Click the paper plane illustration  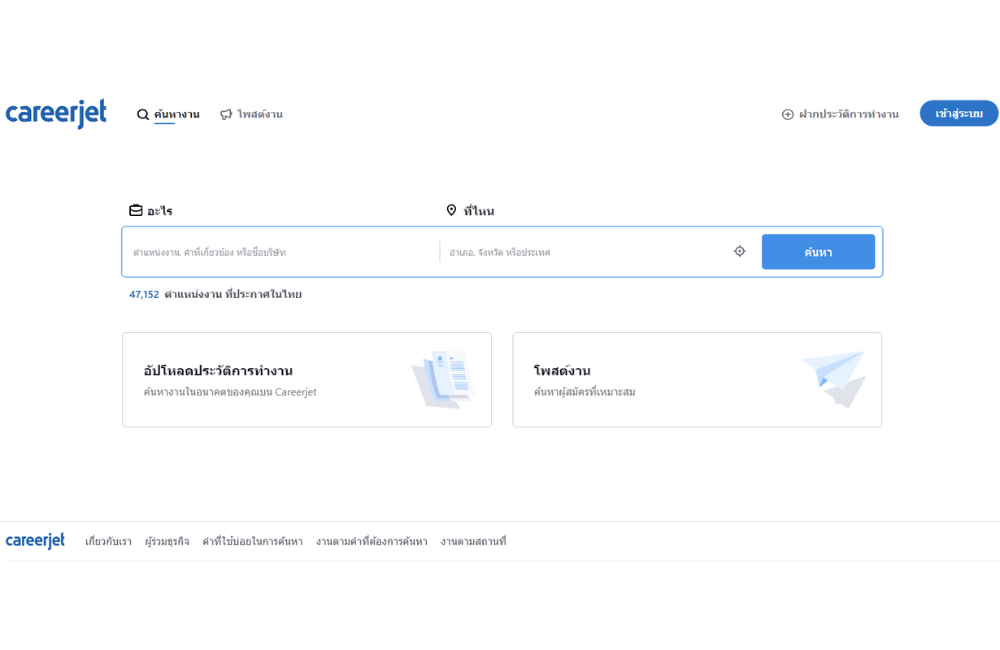click(x=833, y=378)
